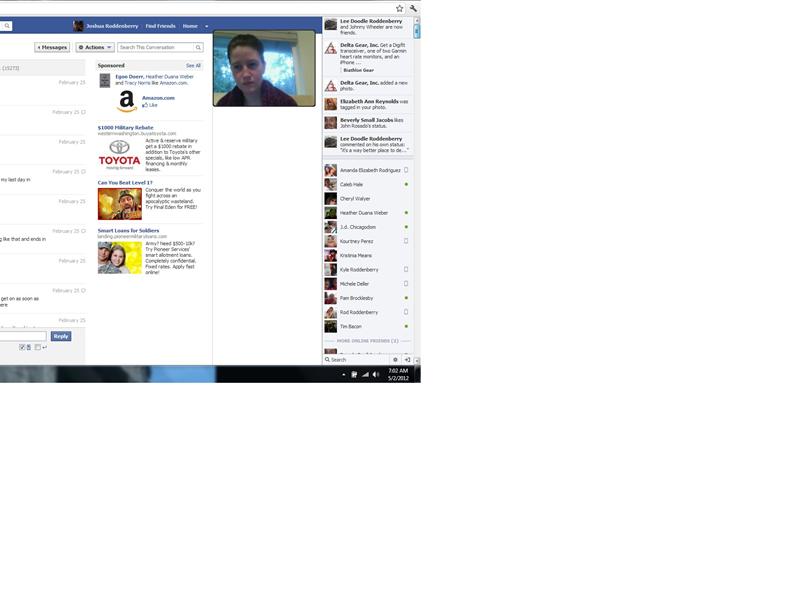Click the mobile icon next to Kyle Roddenberry
Viewport: 800px width, 600px height.
click(x=404, y=267)
